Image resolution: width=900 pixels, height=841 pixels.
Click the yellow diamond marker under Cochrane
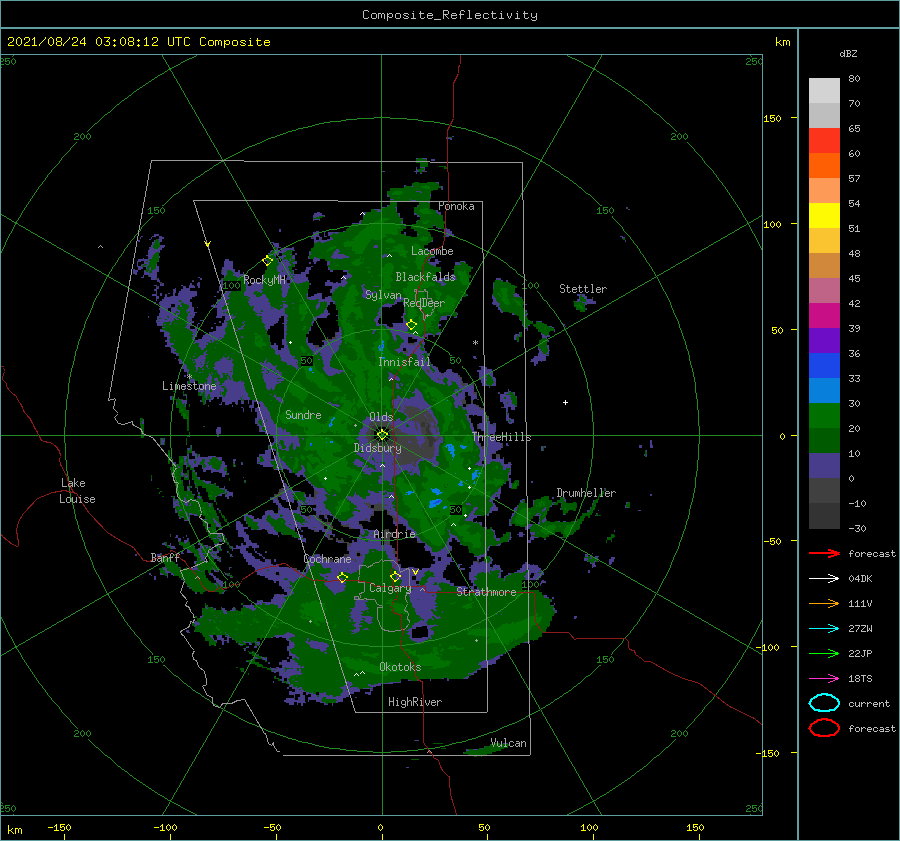[343, 577]
